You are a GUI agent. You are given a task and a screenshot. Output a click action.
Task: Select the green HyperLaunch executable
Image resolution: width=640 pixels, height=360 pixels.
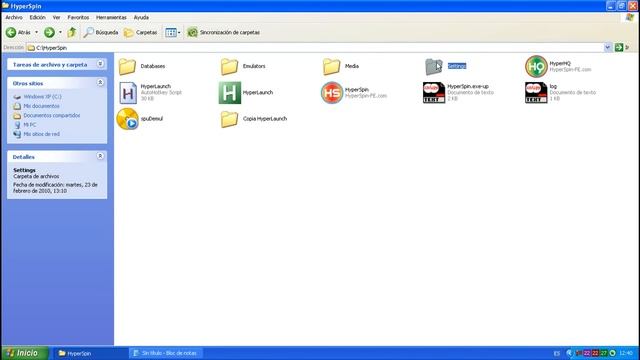tap(246, 92)
